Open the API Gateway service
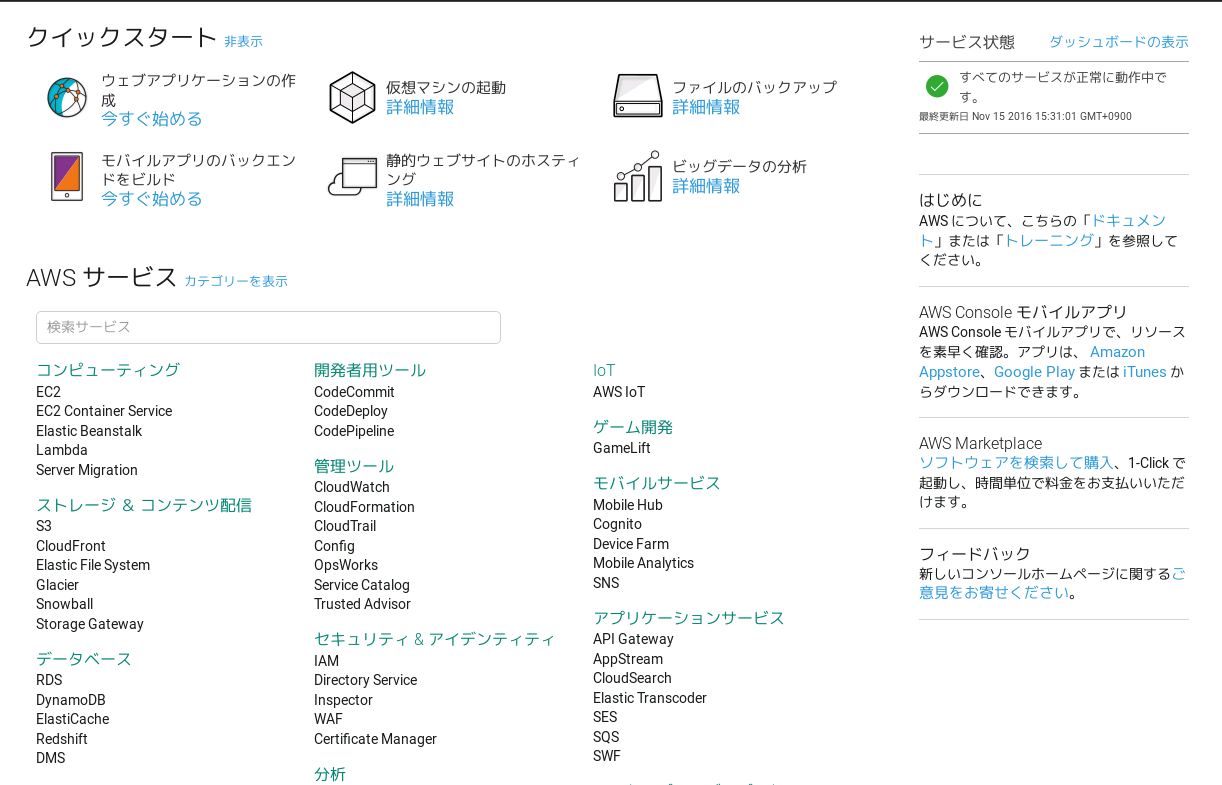The image size is (1222, 785). 633,639
